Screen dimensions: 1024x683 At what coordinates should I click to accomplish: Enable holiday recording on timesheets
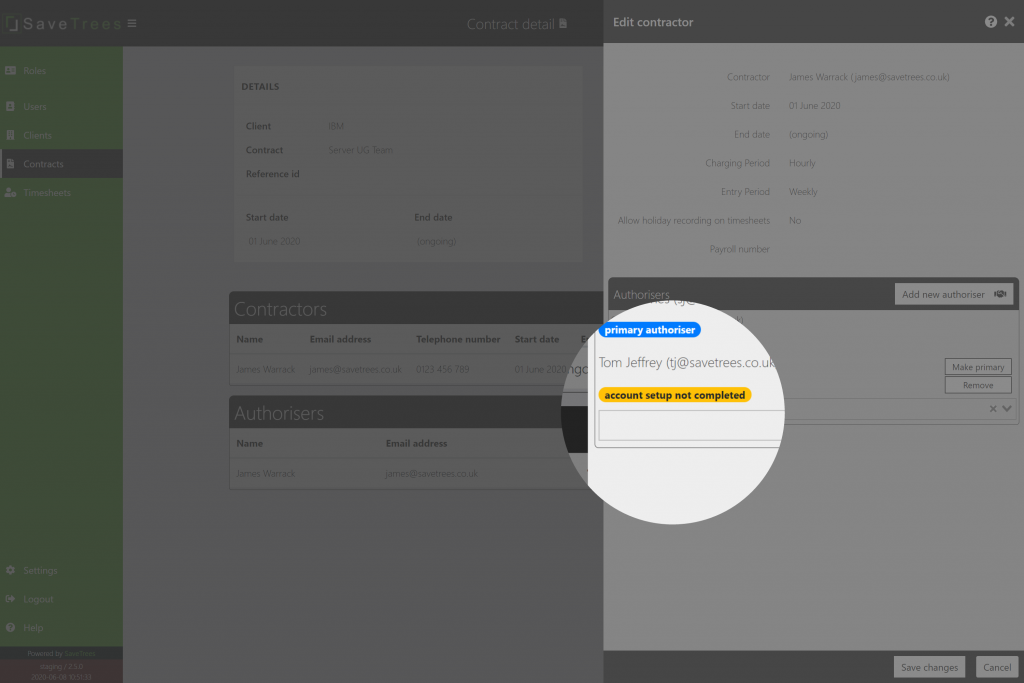[x=795, y=220]
